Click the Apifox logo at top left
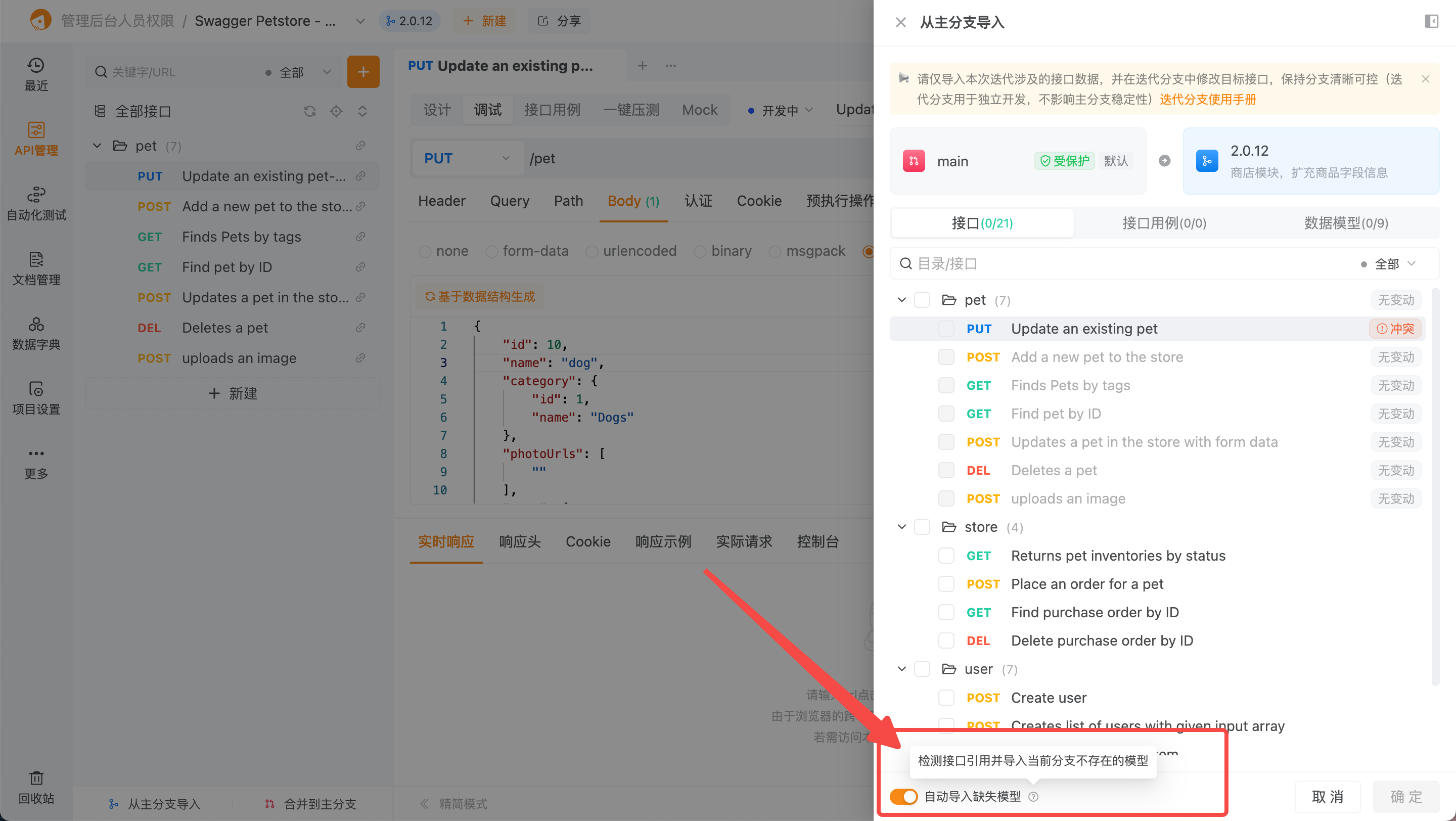Screen dimensions: 1456x821 pos(40,20)
